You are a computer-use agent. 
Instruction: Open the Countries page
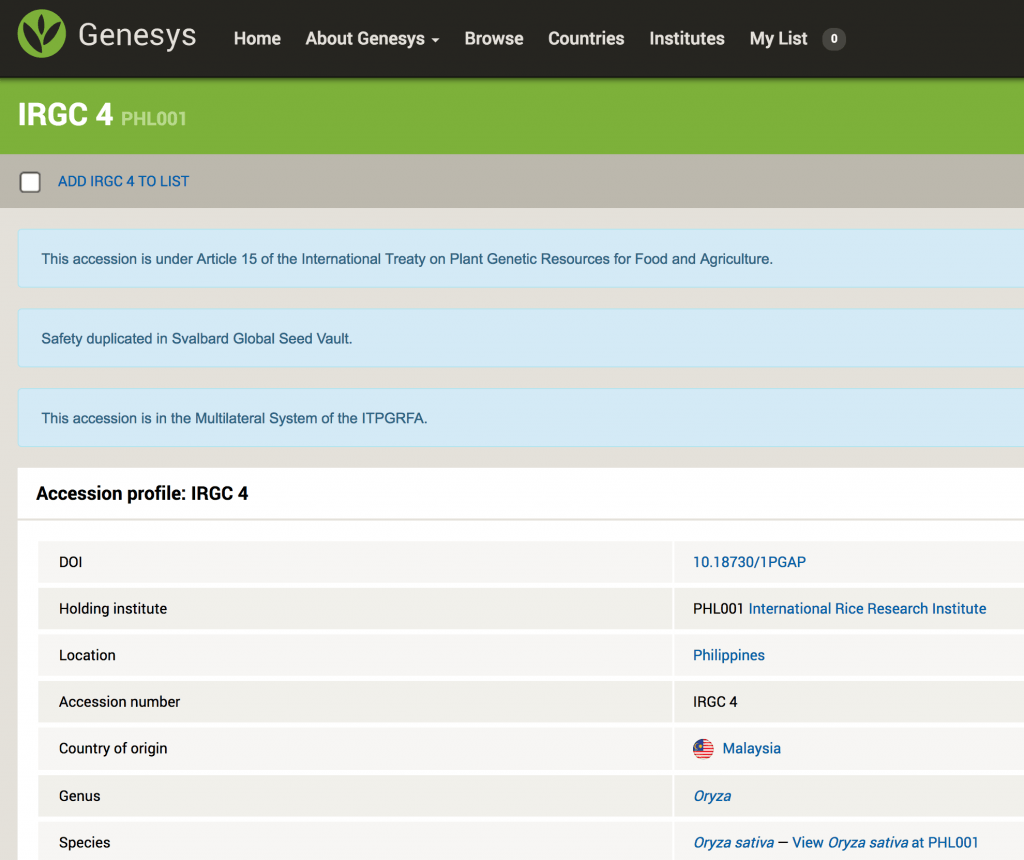586,39
